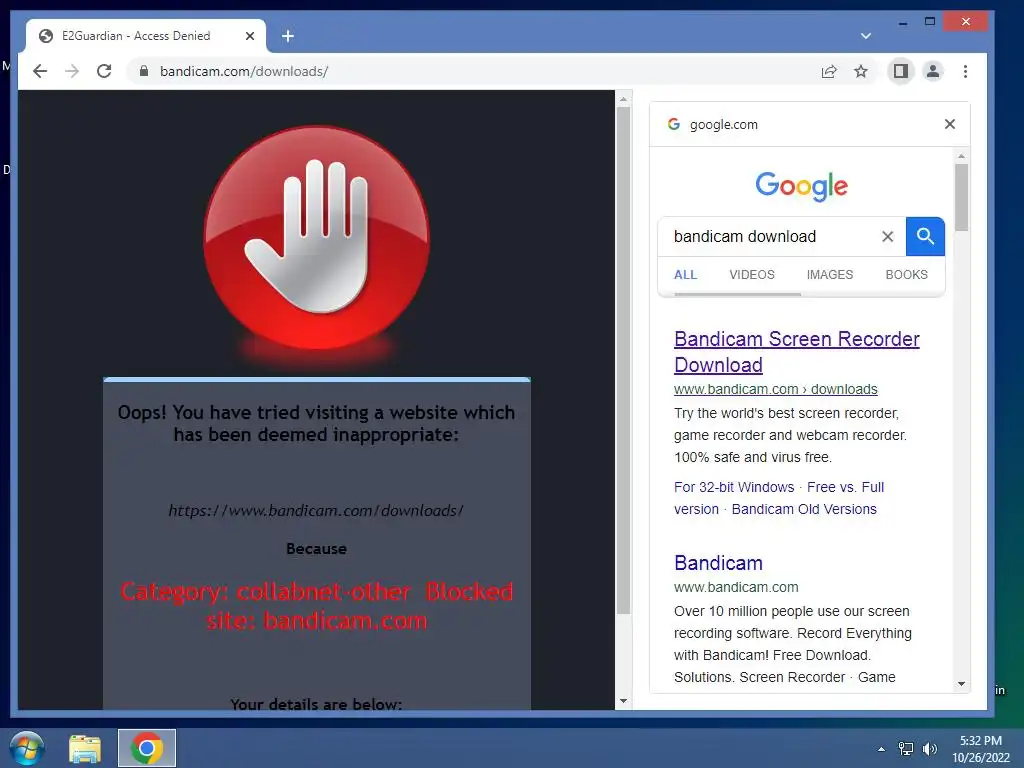Switch to the VIDEOS tab
Image resolution: width=1024 pixels, height=768 pixels.
[x=752, y=275]
